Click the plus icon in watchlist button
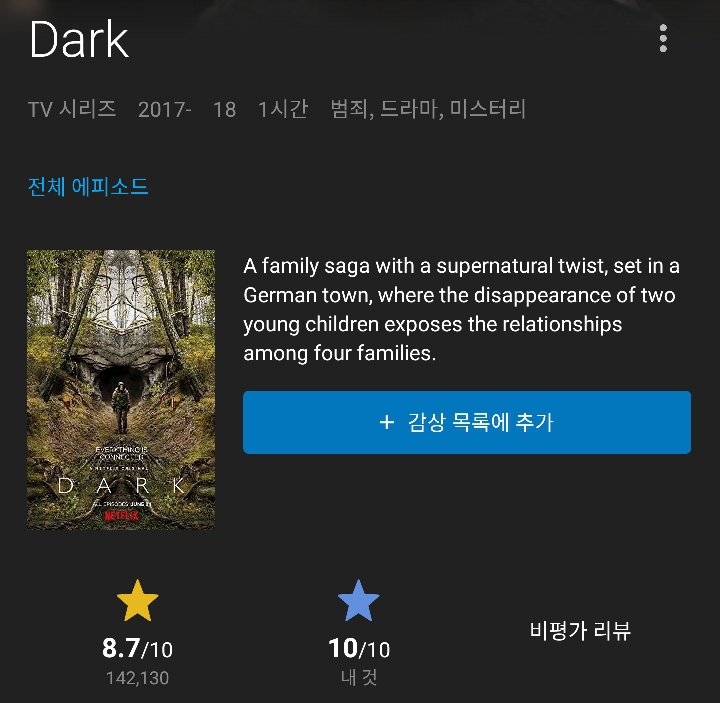720x703 pixels. pos(387,422)
